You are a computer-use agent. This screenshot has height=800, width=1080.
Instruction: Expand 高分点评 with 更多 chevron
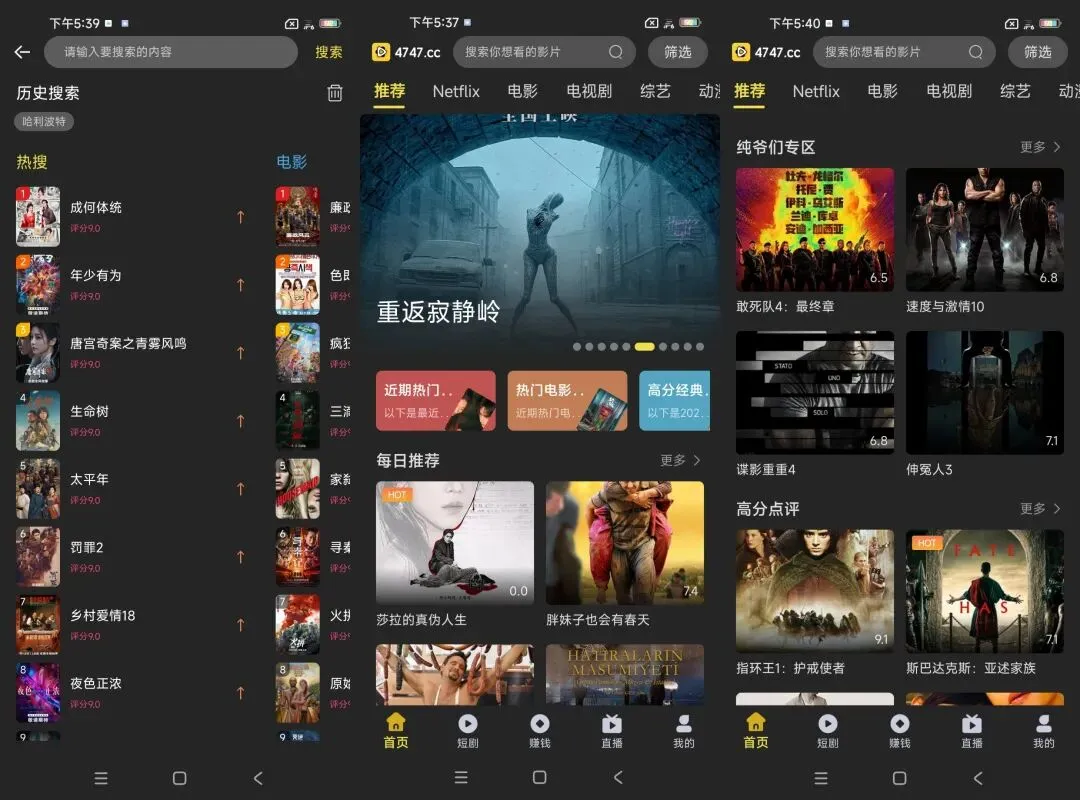pyautogui.click(x=1040, y=509)
